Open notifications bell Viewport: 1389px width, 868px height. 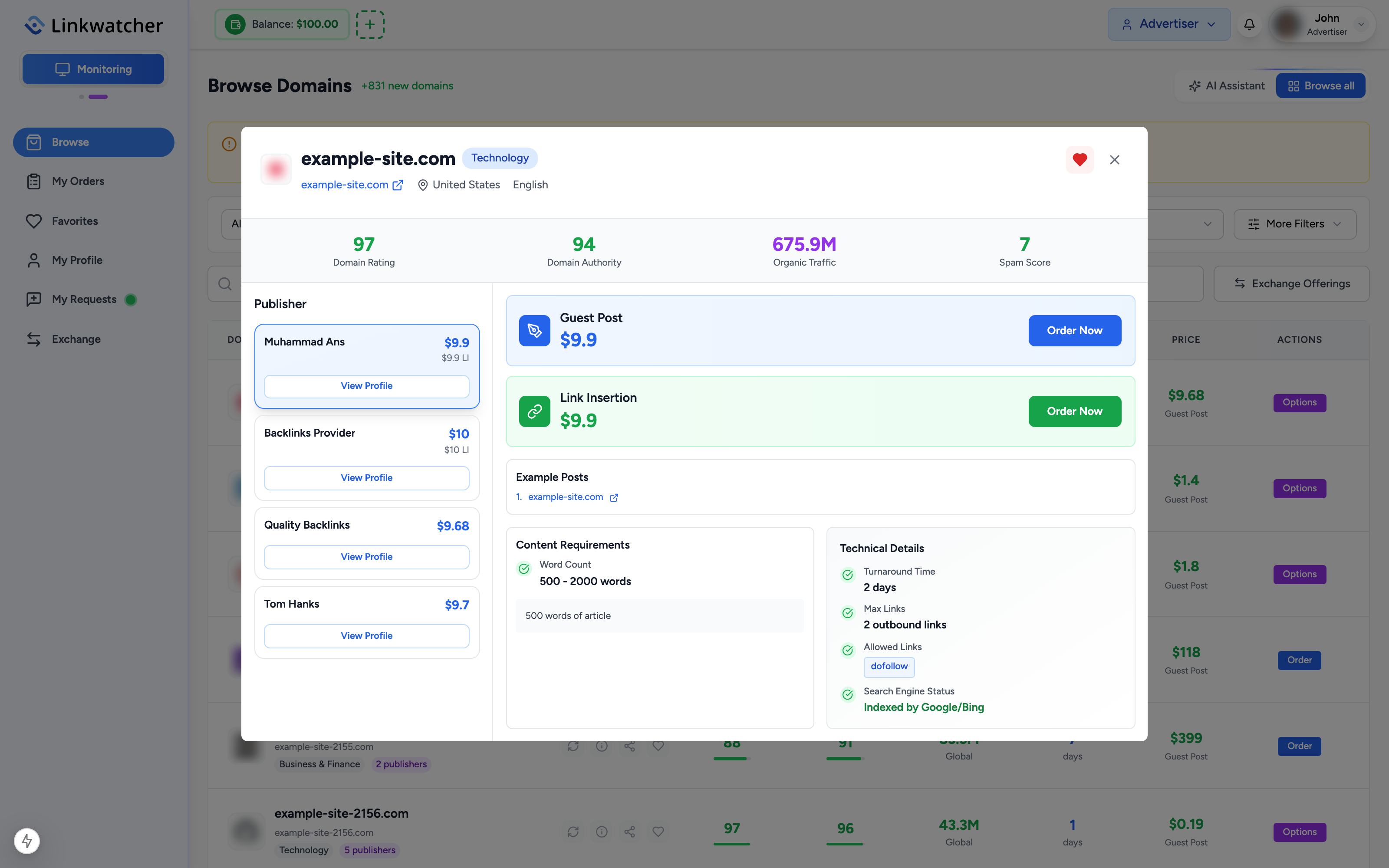[x=1249, y=24]
